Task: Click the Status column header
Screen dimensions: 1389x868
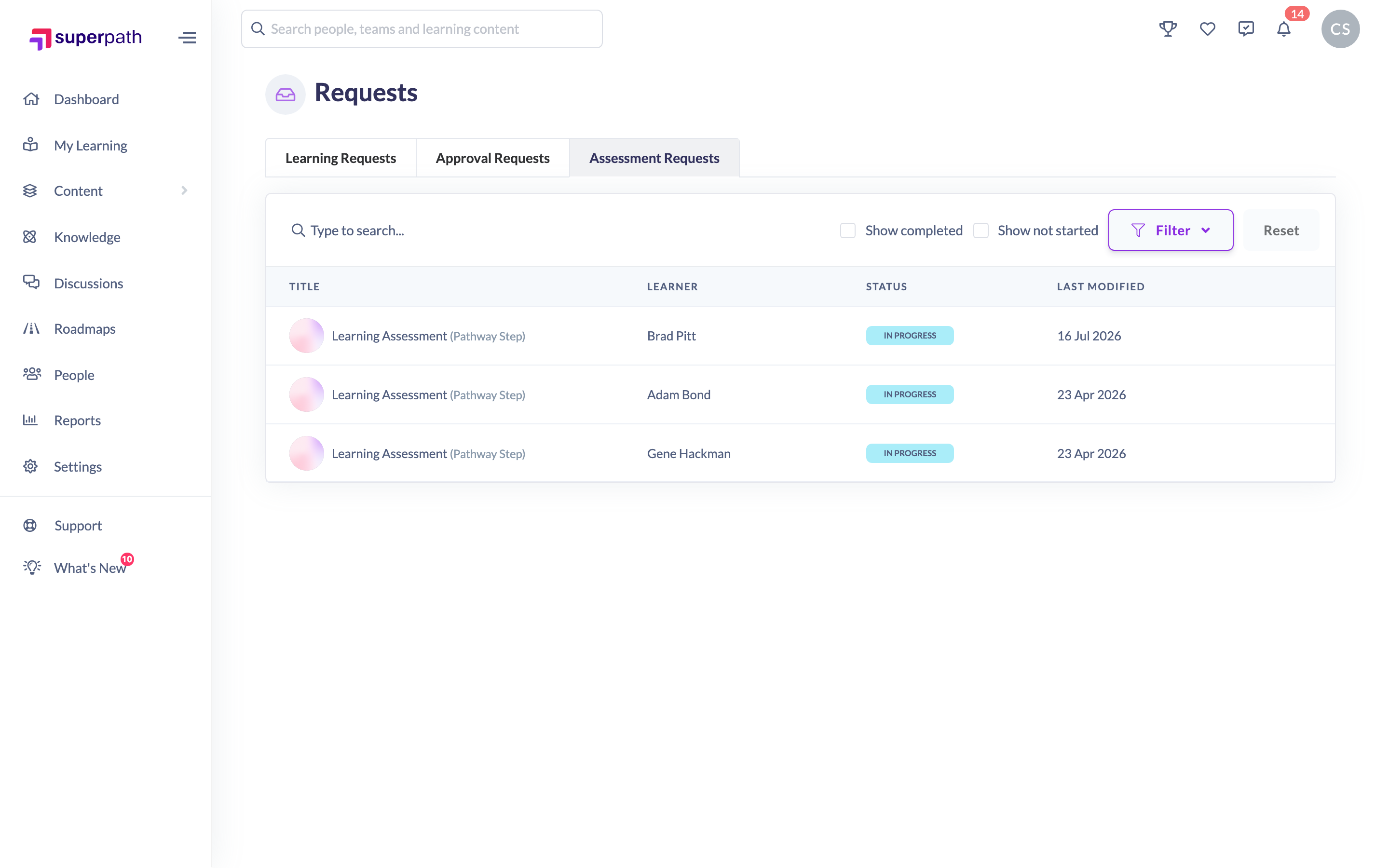Action: click(886, 286)
